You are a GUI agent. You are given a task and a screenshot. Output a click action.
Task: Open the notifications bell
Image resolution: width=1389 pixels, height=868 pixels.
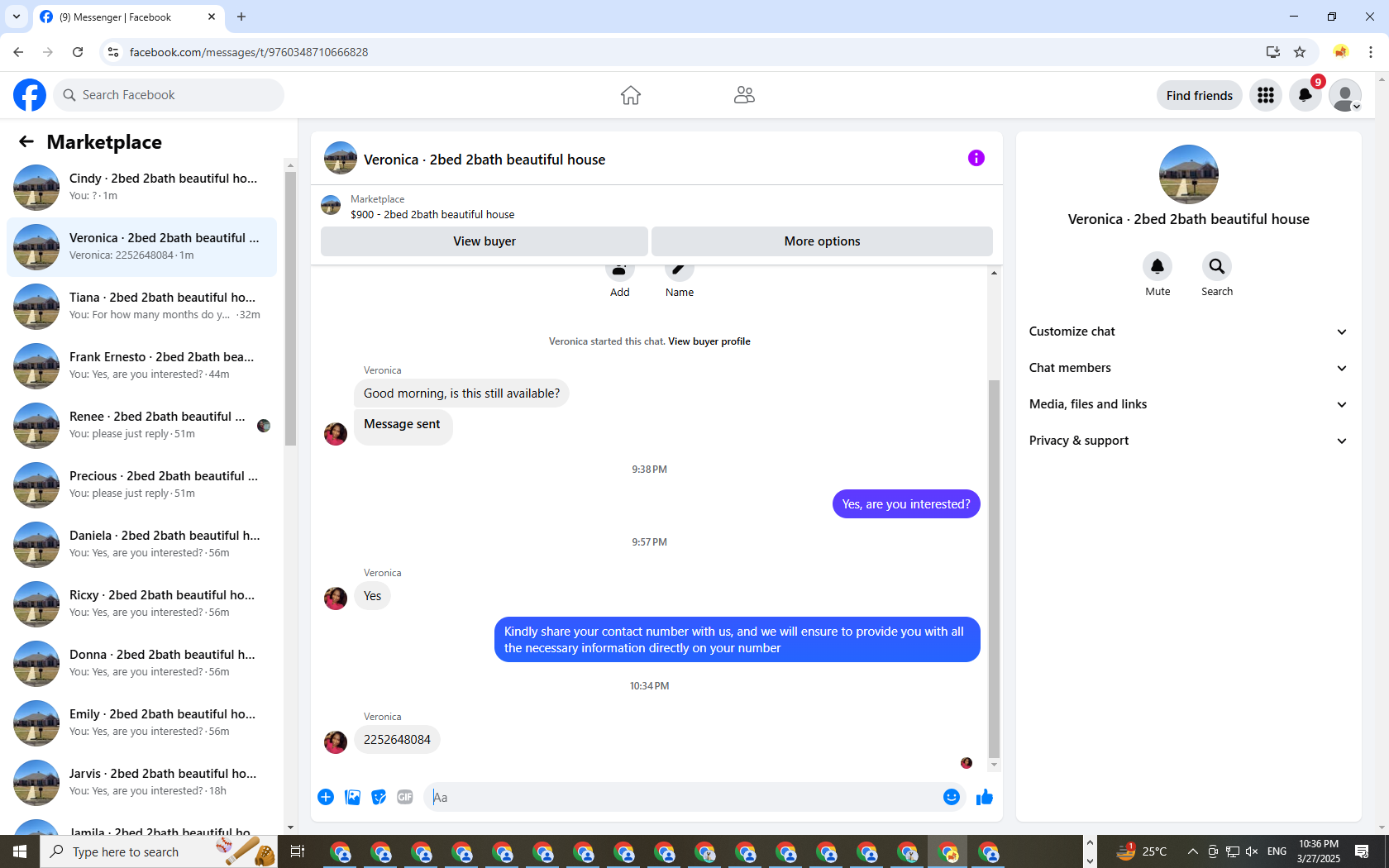(1305, 95)
